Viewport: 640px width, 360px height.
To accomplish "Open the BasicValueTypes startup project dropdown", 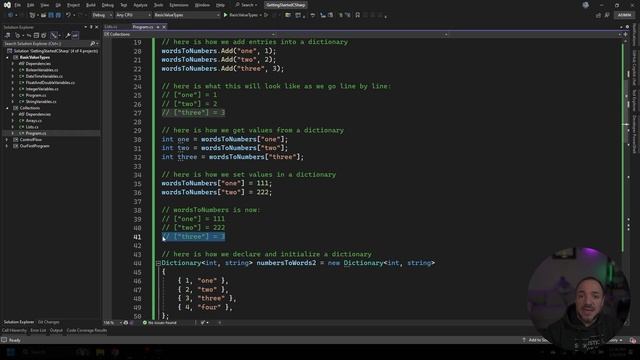I will point(187,15).
